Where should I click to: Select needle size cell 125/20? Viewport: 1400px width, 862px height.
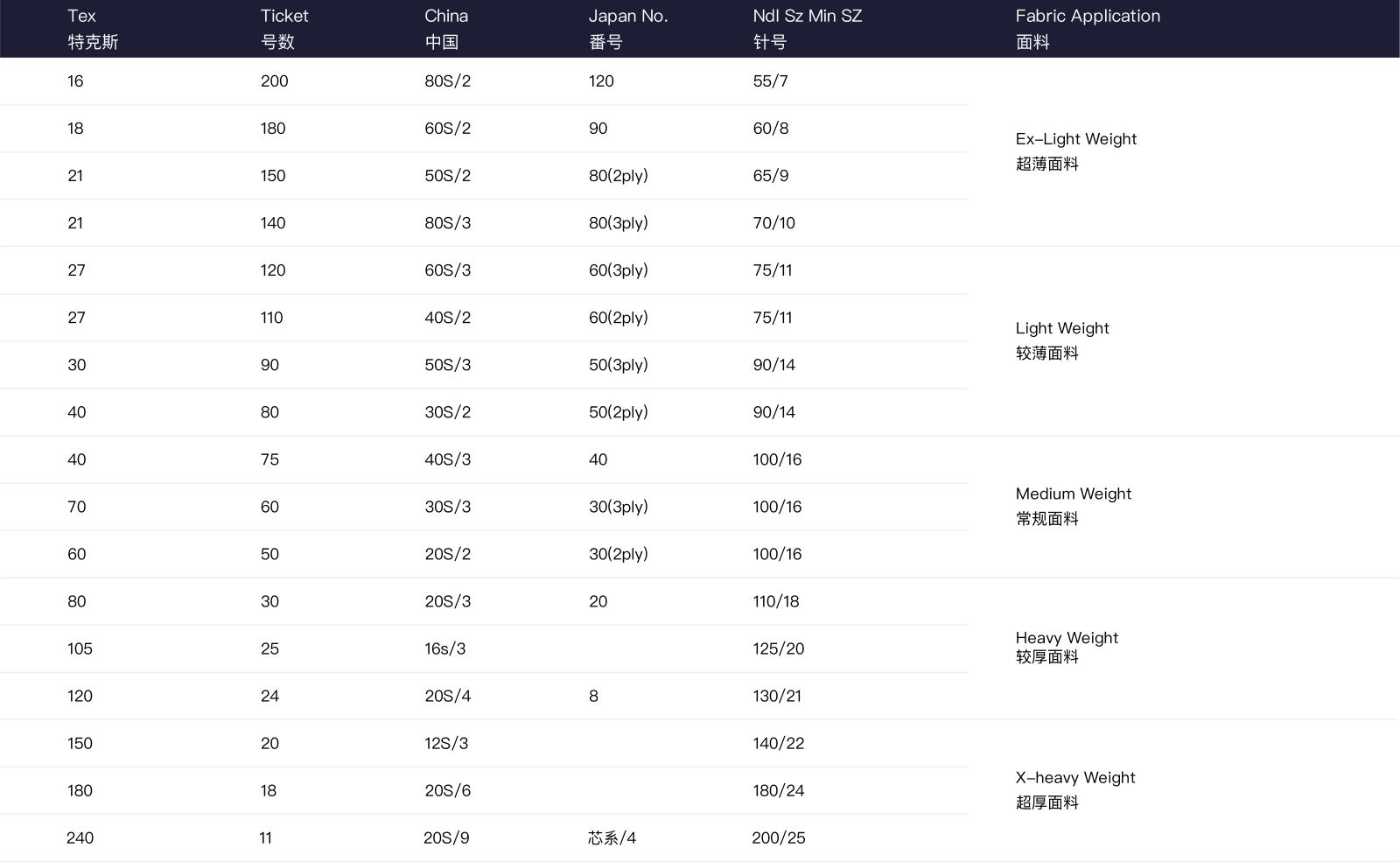click(x=778, y=648)
